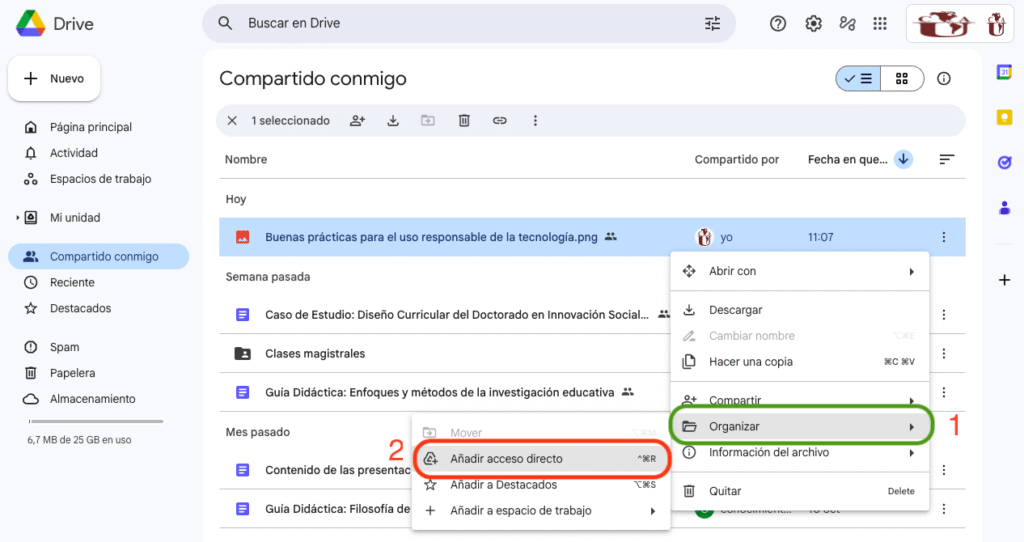Image resolution: width=1024 pixels, height=542 pixels.
Task: Switch to list layout view
Action: coord(858,79)
